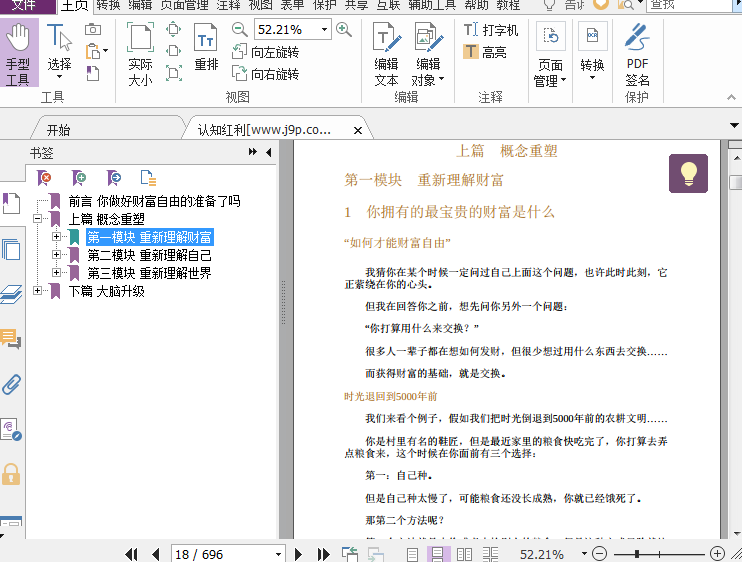The image size is (742, 562).
Task: Collapse the bookmarks panel arrow
Action: tap(269, 152)
